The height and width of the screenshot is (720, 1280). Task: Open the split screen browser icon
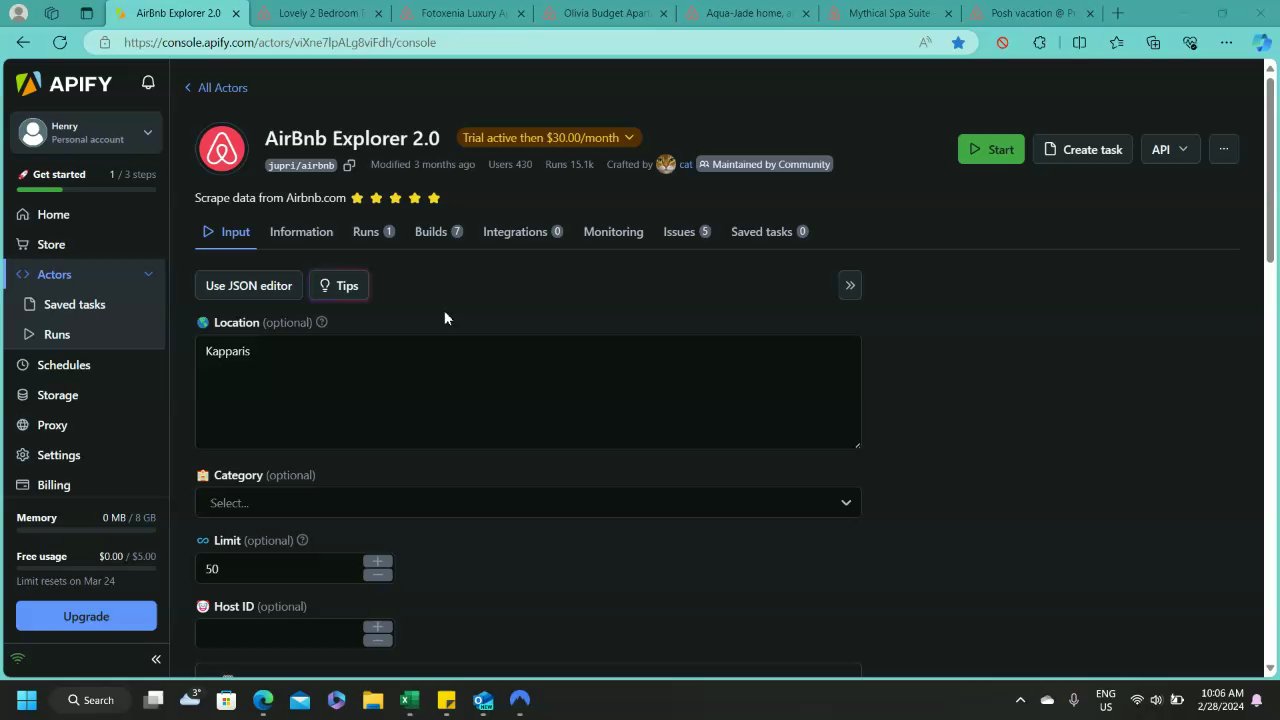1079,42
